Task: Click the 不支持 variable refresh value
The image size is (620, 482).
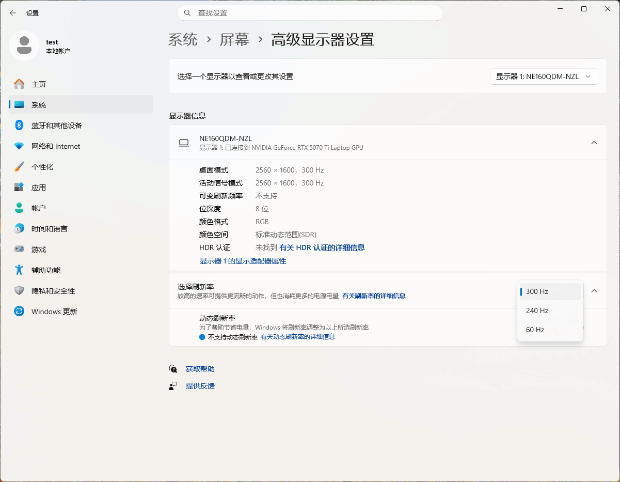Action: click(x=267, y=196)
